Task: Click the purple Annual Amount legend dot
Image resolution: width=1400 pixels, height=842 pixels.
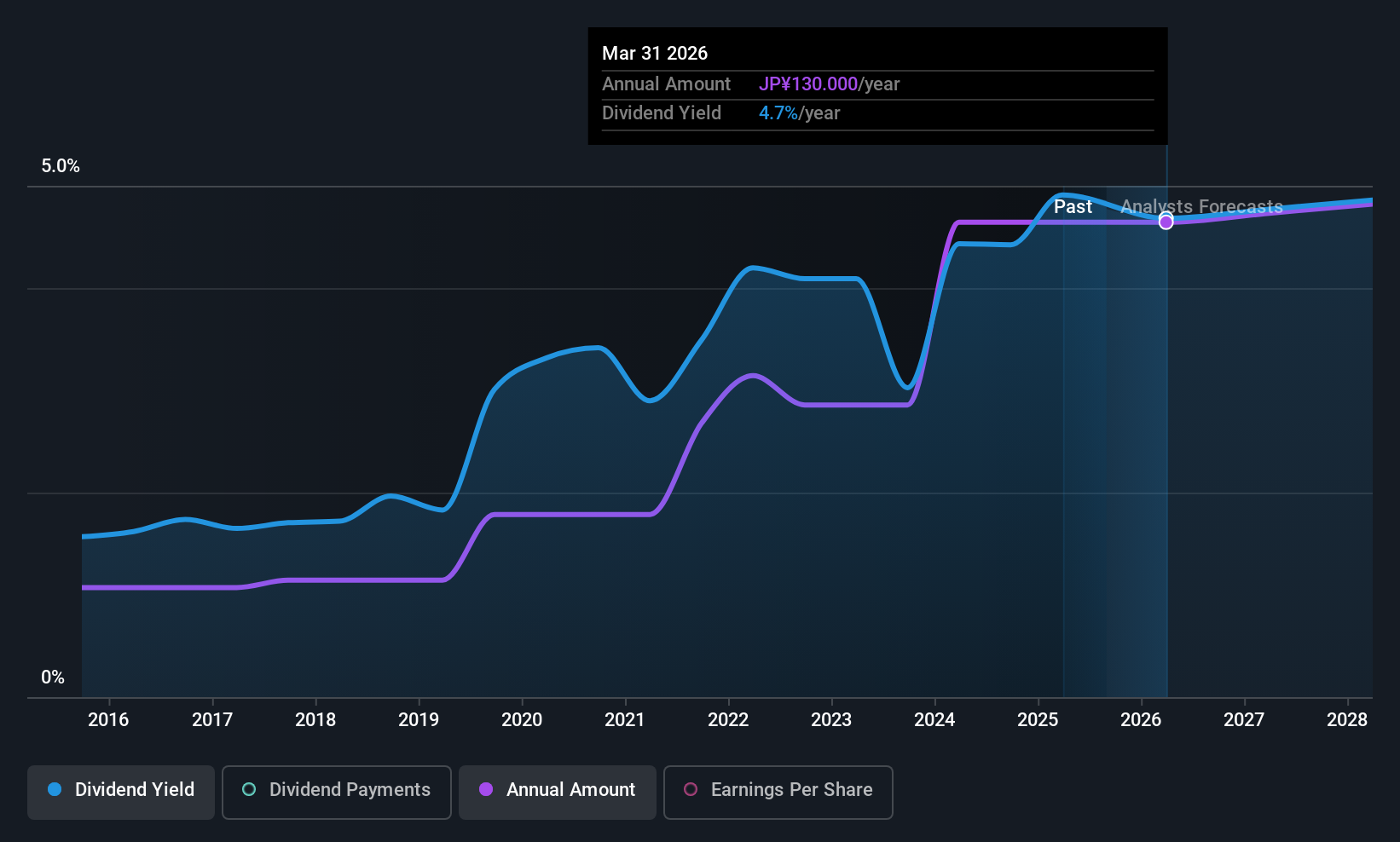Action: click(486, 790)
